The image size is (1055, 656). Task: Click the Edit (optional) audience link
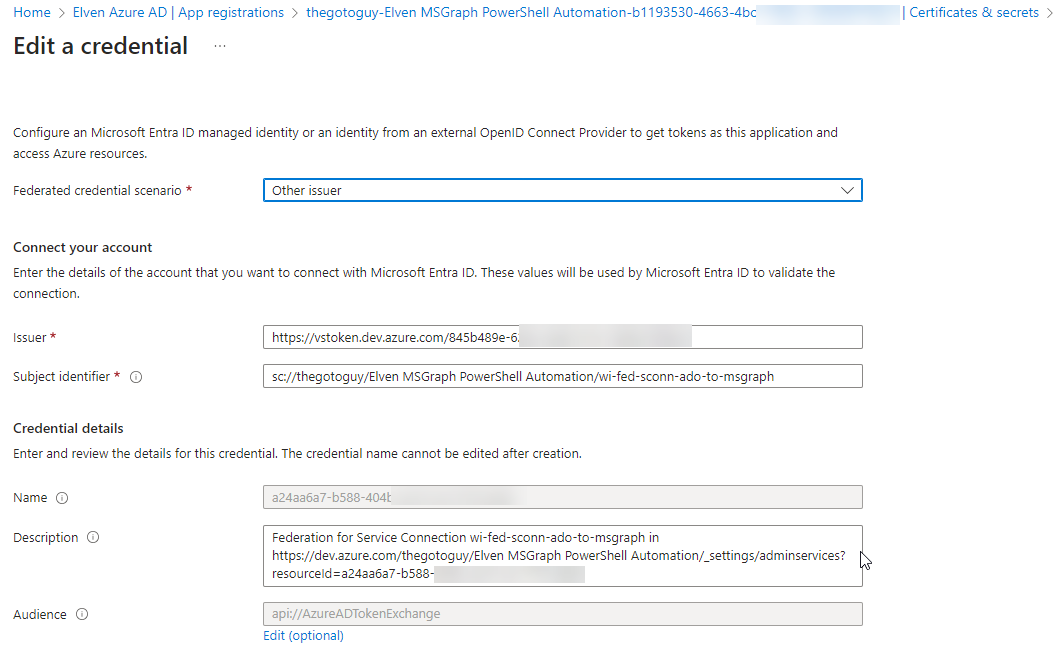coord(303,636)
